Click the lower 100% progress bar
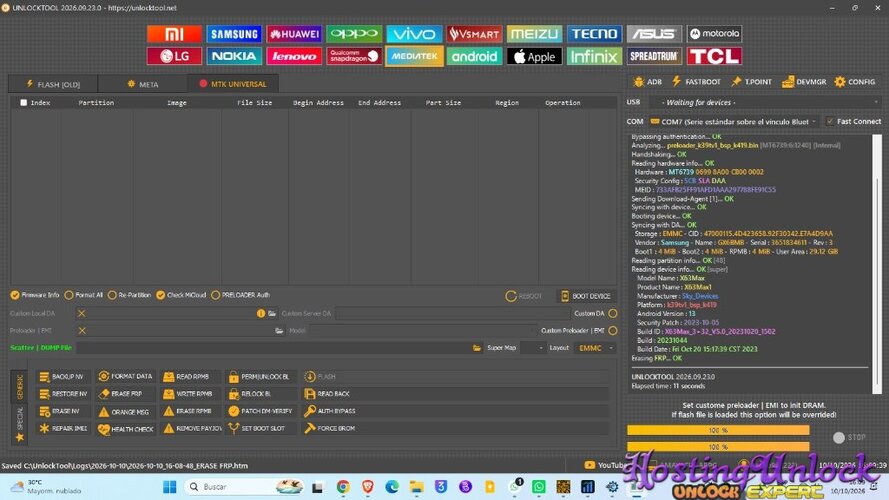 pos(718,447)
